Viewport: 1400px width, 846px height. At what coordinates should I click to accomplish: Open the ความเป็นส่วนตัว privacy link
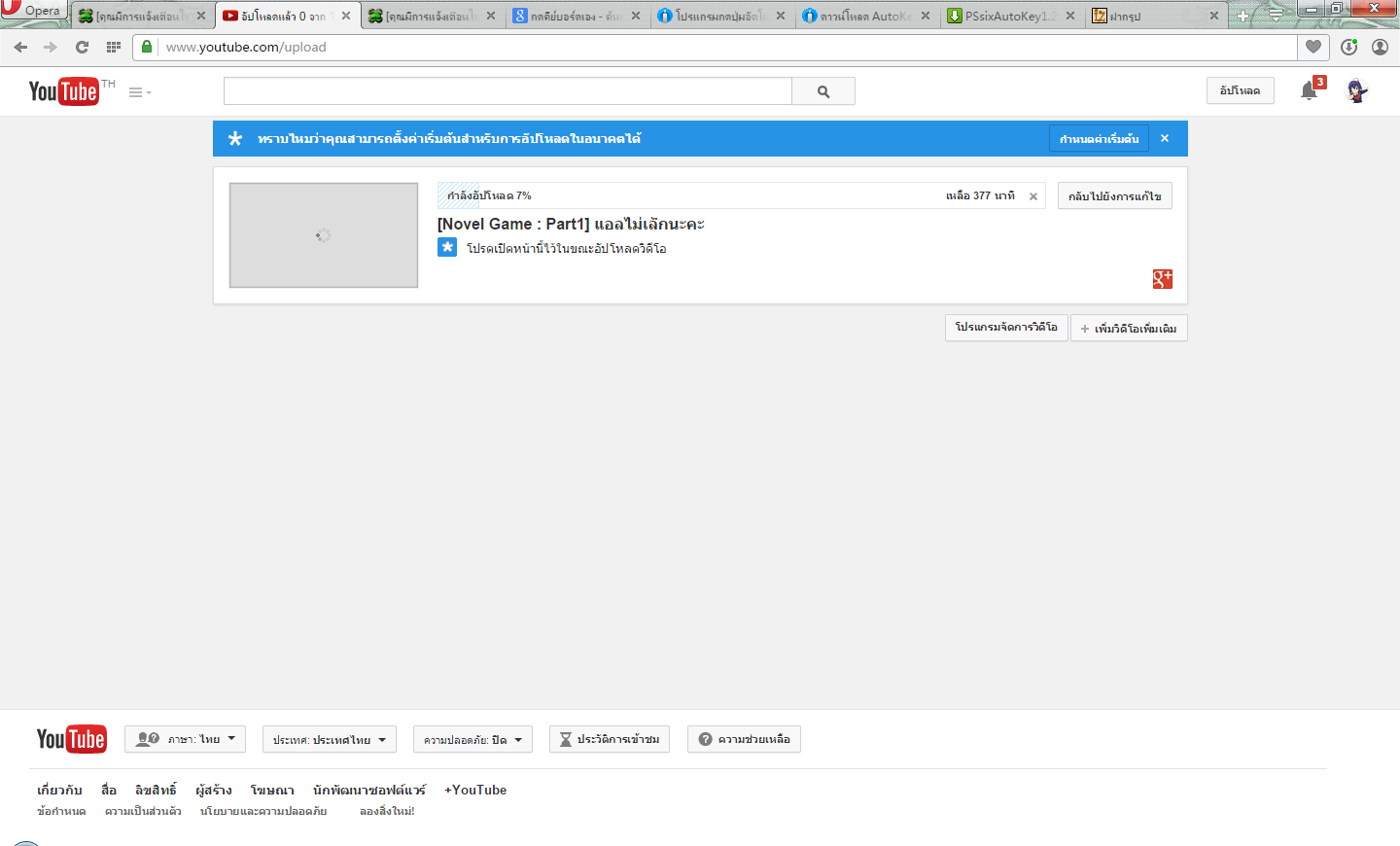[143, 811]
